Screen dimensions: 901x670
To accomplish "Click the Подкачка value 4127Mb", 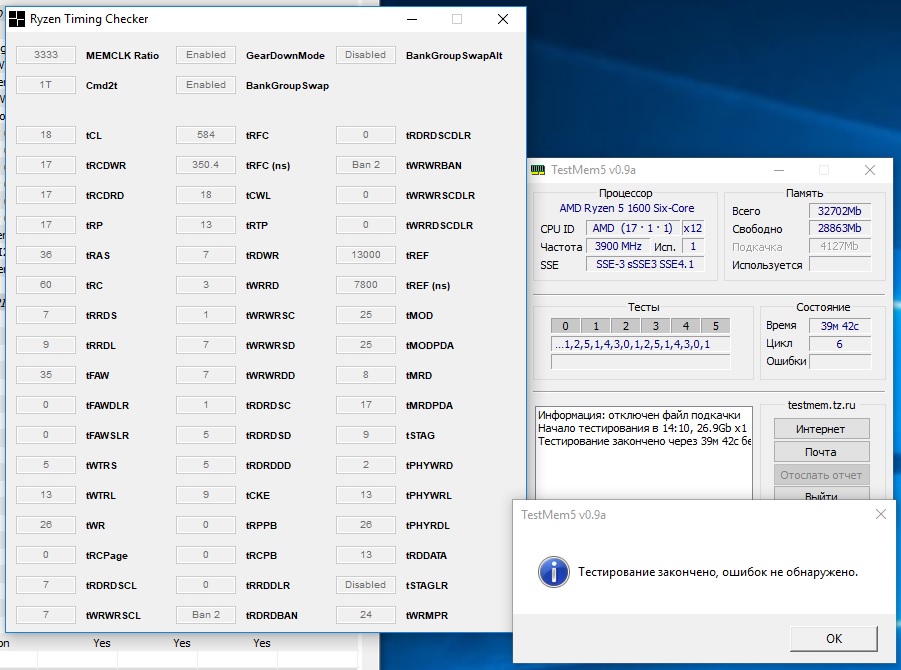I will point(840,246).
